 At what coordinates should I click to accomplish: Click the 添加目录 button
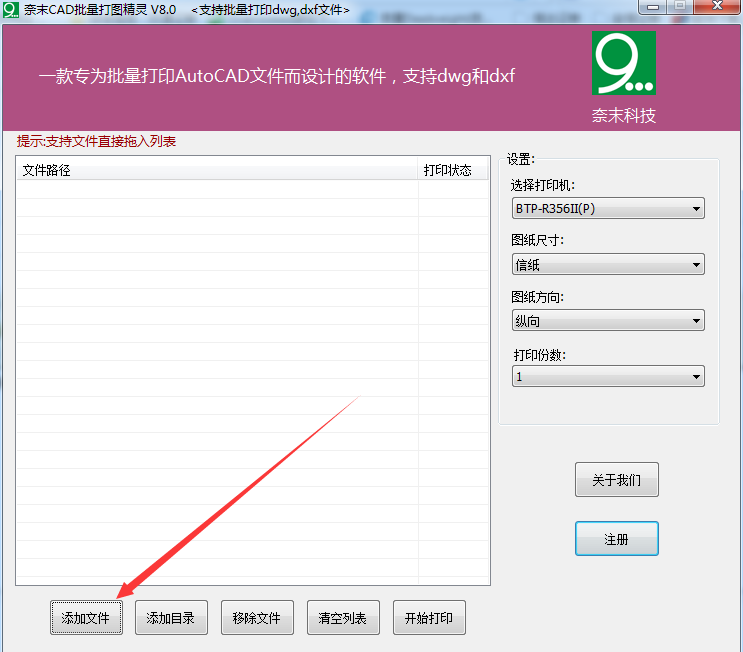[x=171, y=617]
